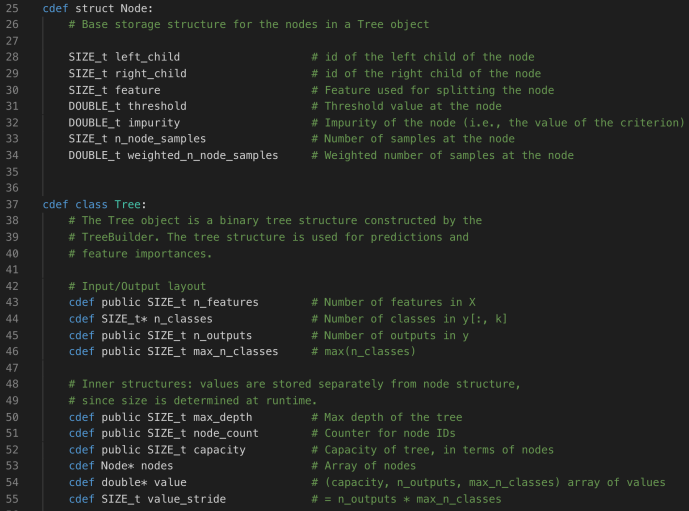Click the 'Array of nodes' comment
Viewport: 689px width, 511px height.
click(366, 466)
